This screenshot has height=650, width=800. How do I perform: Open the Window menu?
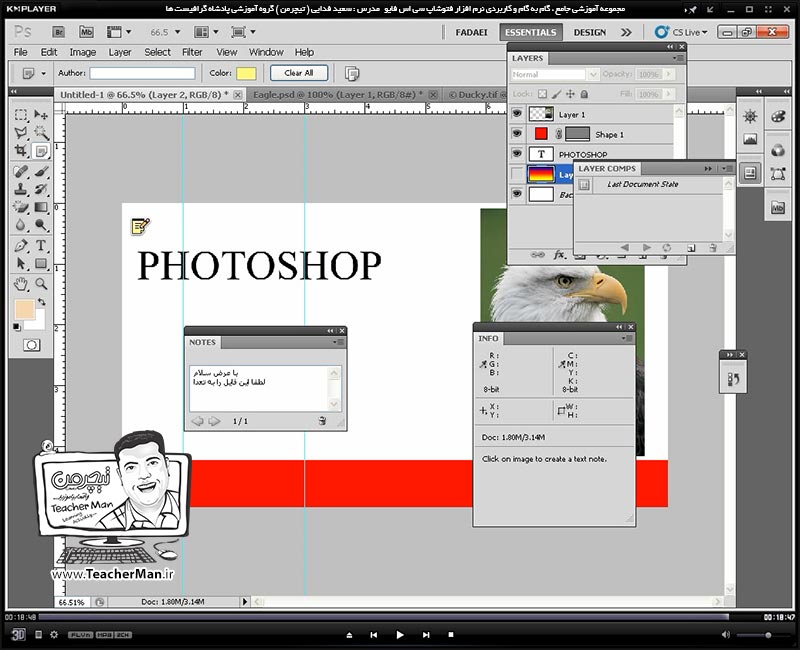tap(266, 52)
